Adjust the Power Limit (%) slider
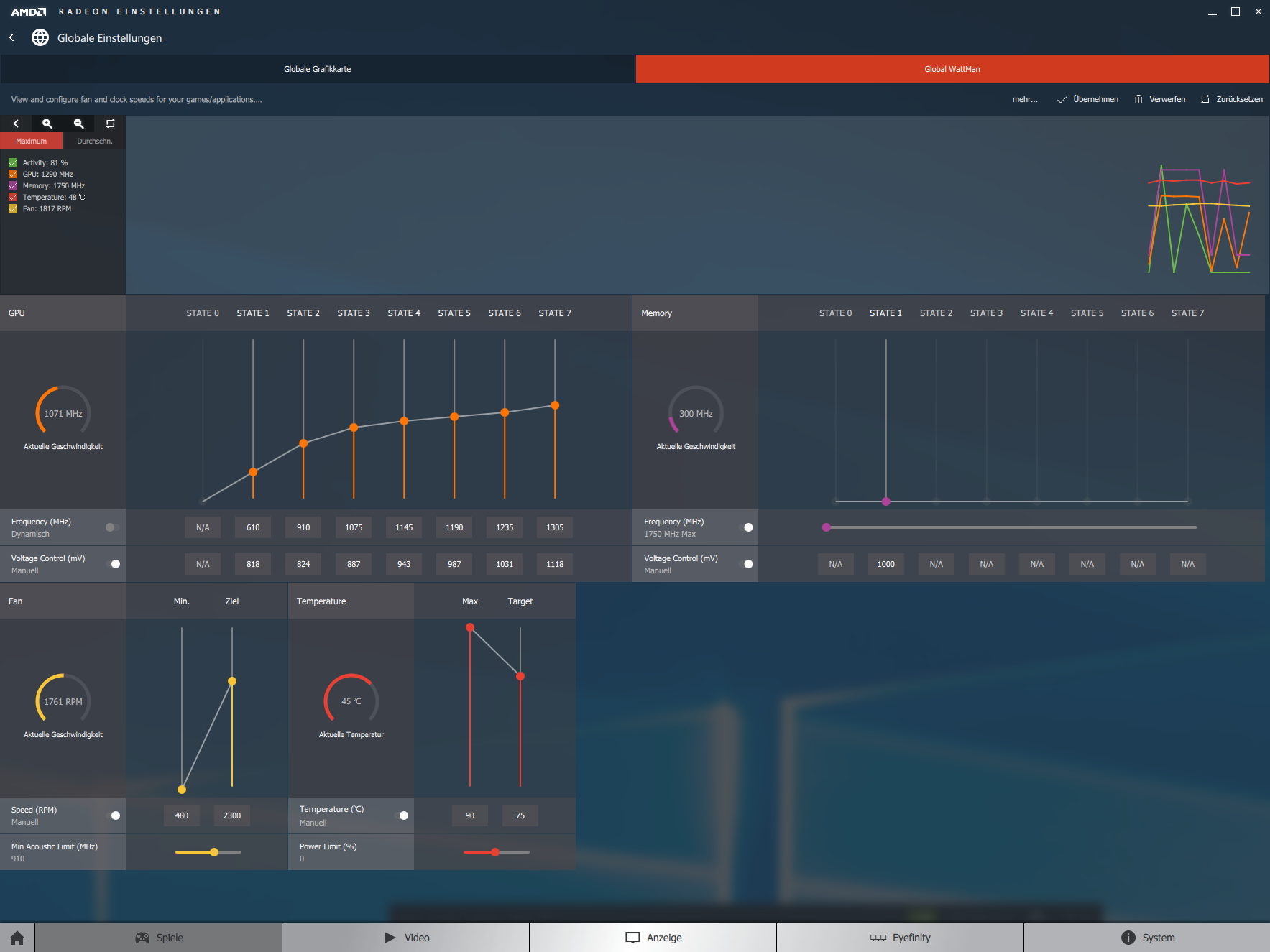The image size is (1270, 952). click(x=495, y=852)
